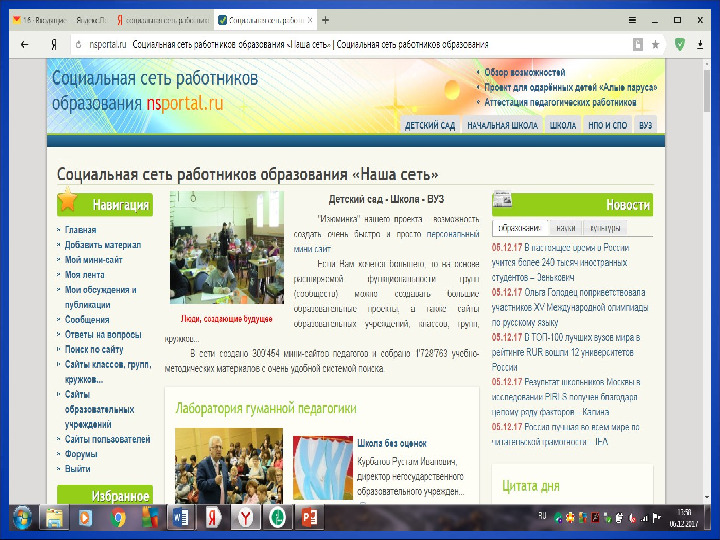Open Сайты классов, групп, кружков link
720x540 pixels.
point(108,372)
